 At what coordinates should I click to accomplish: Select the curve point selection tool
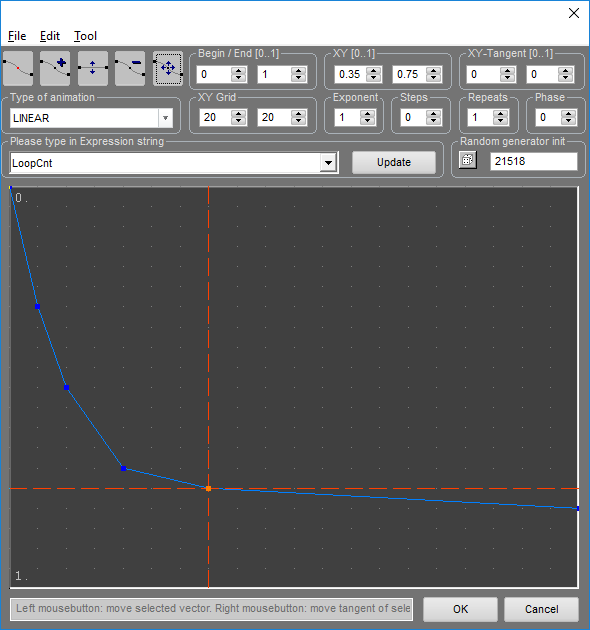(x=18, y=69)
